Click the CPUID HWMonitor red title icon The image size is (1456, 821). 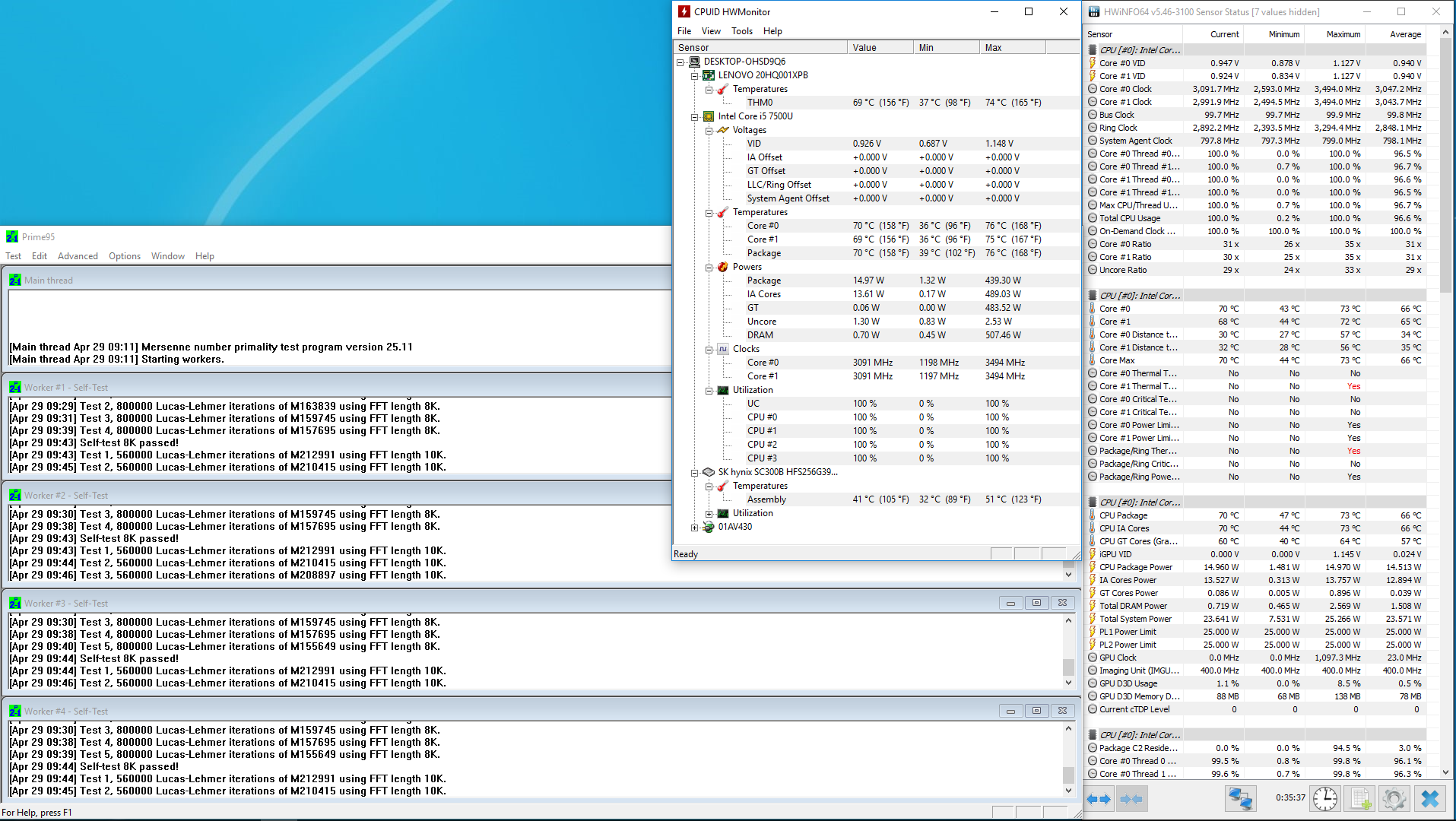click(684, 11)
